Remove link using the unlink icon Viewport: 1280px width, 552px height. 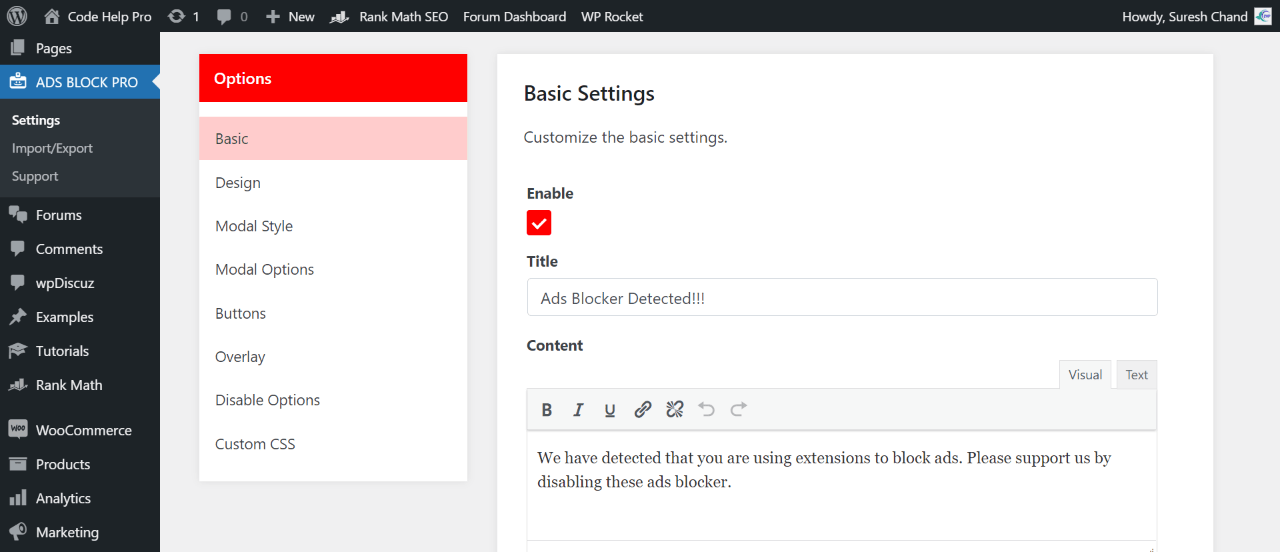pos(675,410)
